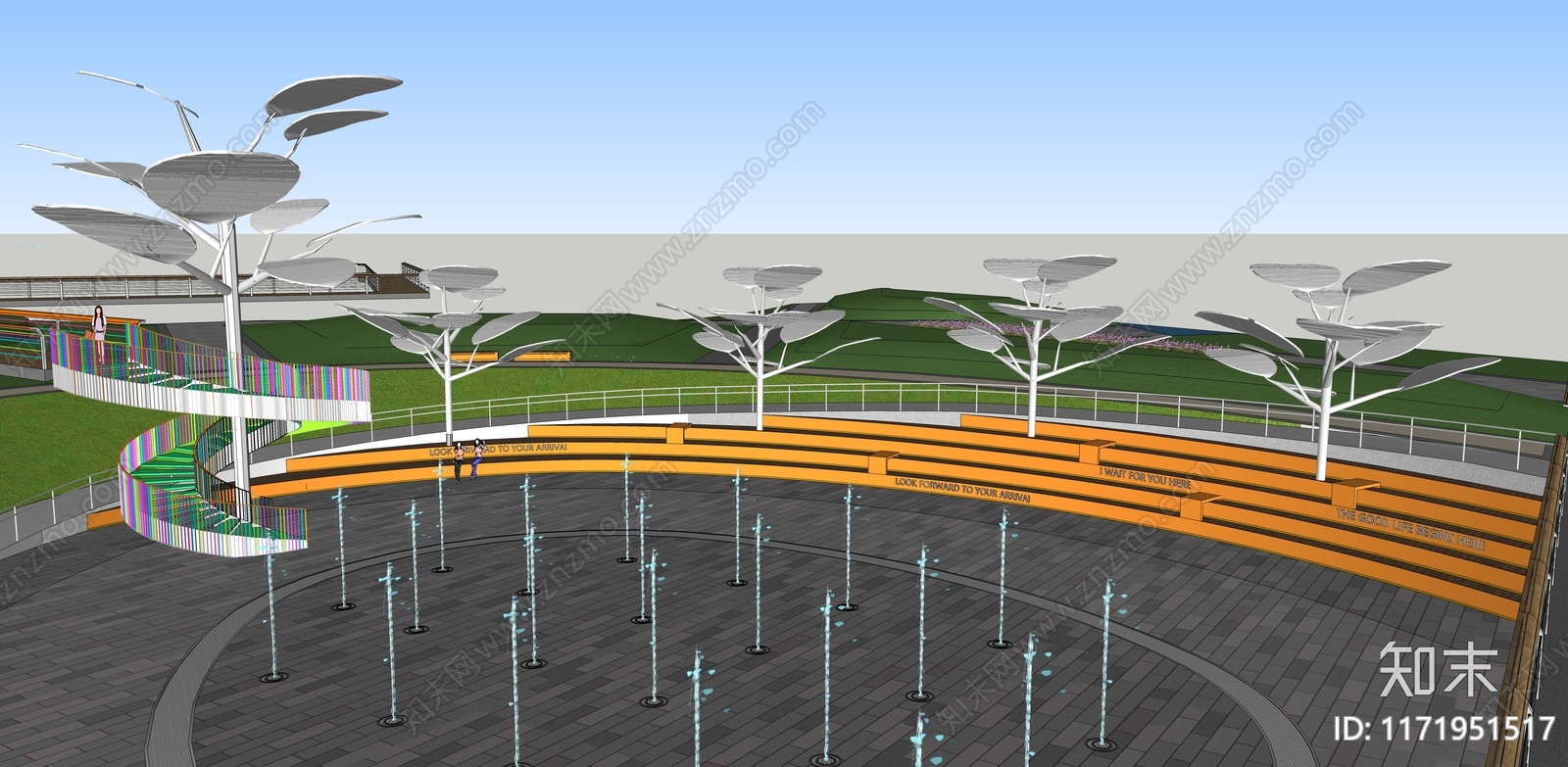Click the "I WAIT FOR YOU HERE" bench lettering

coord(1146,477)
